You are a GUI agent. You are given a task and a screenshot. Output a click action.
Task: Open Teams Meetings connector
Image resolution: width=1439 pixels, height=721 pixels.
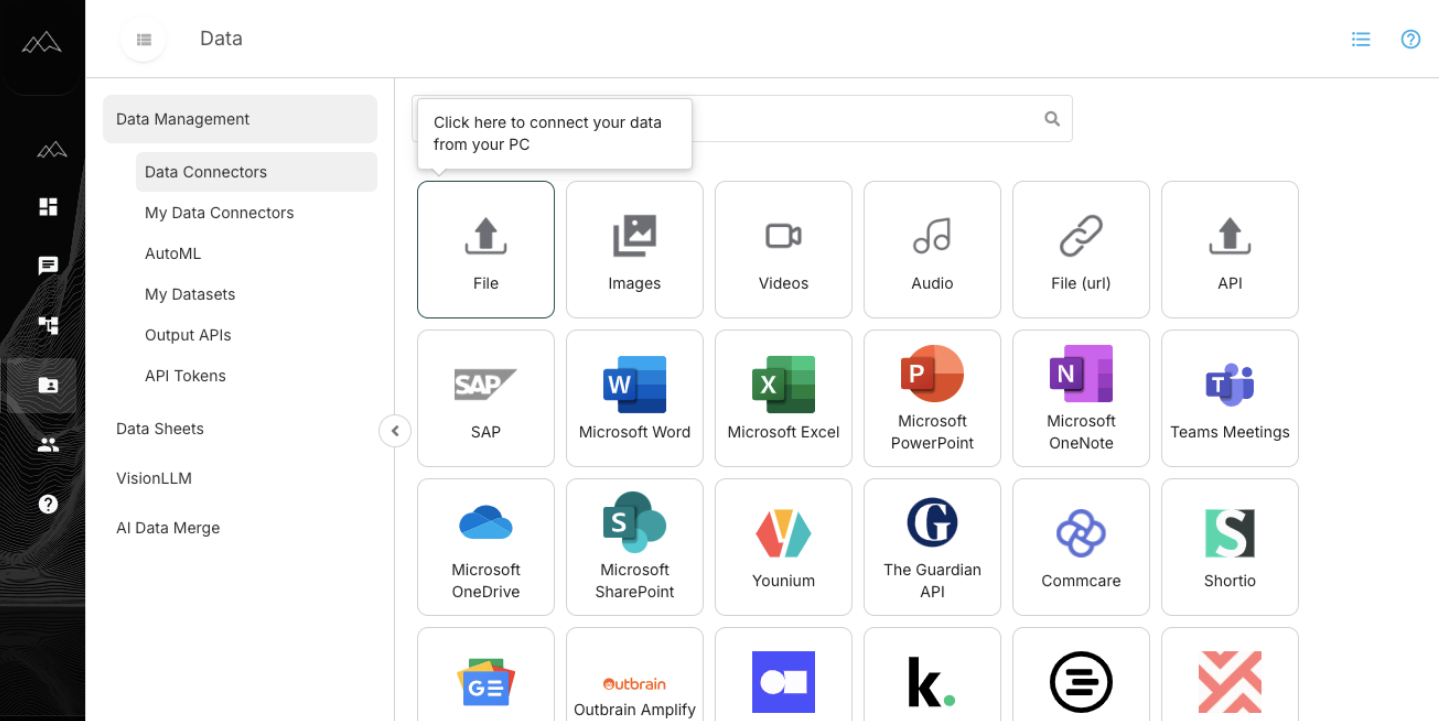pos(1230,398)
